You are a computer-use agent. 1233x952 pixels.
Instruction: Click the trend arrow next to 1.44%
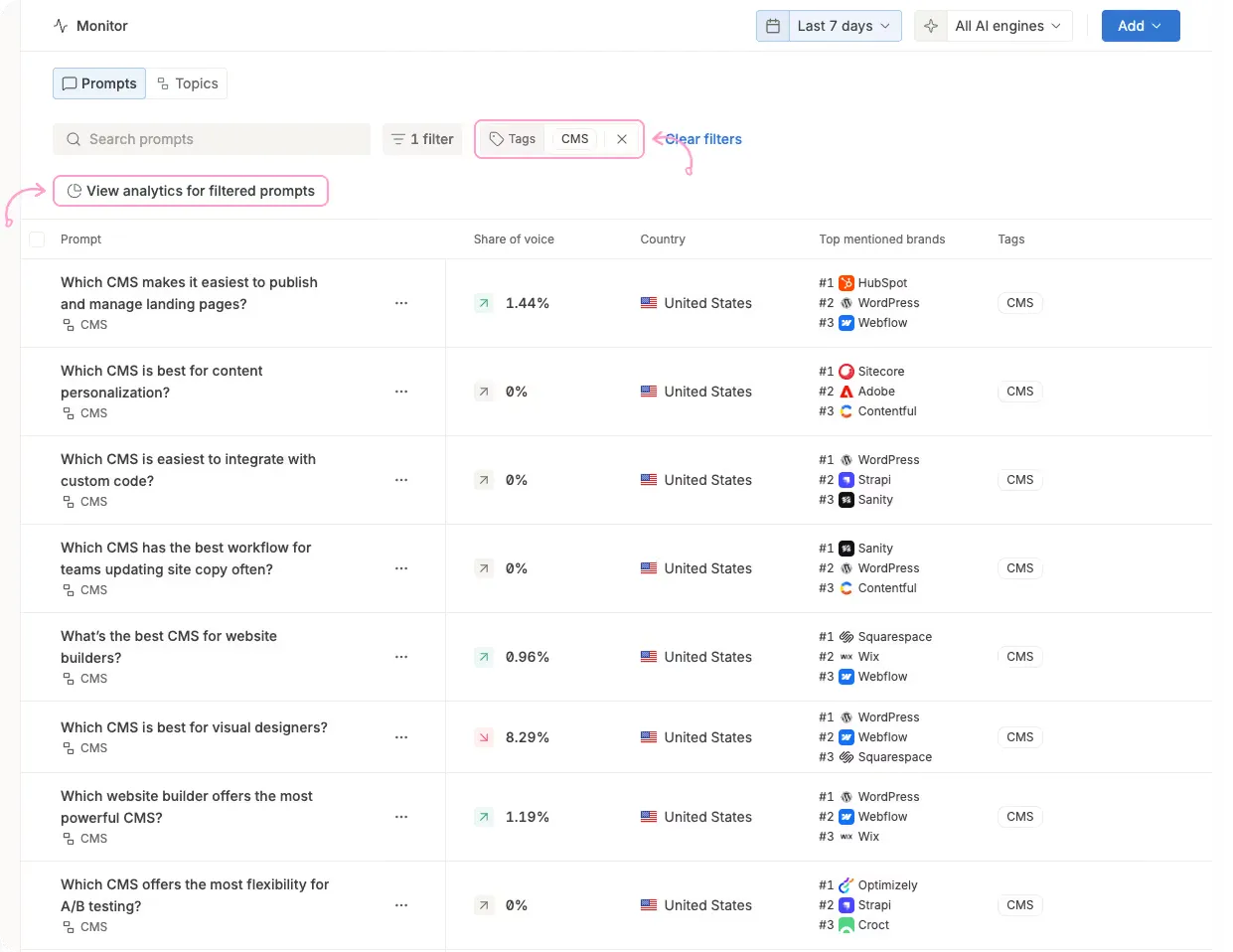(x=484, y=303)
